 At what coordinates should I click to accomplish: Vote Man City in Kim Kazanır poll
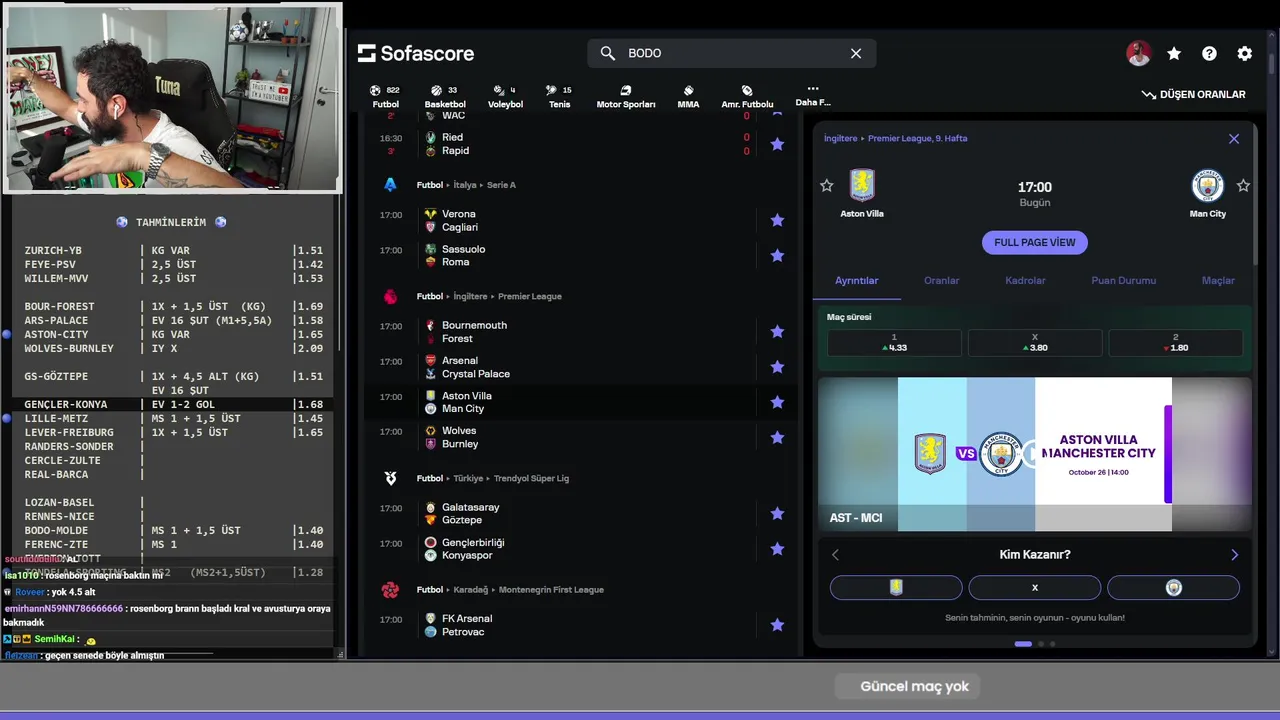[1173, 588]
